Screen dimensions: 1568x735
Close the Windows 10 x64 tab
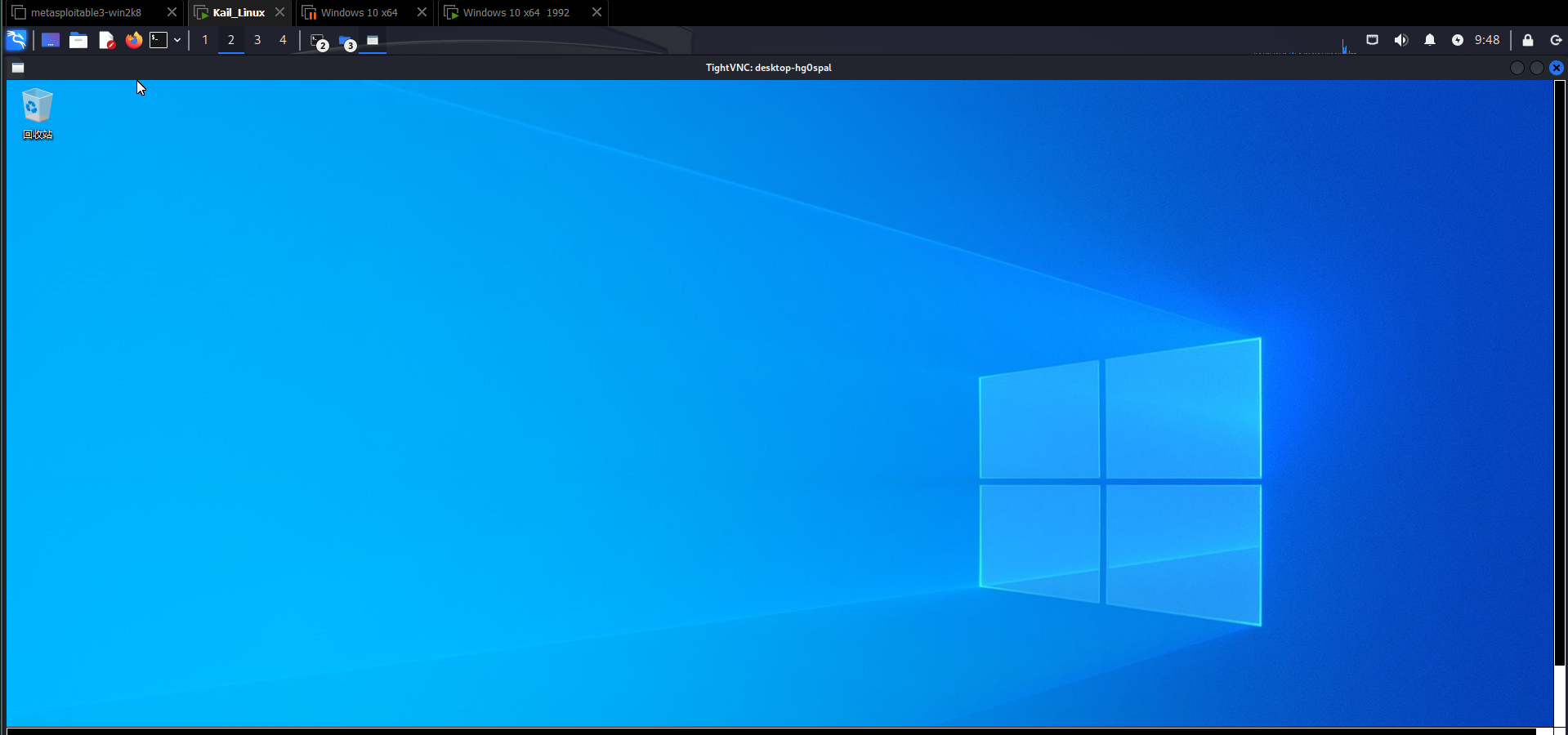[x=422, y=12]
